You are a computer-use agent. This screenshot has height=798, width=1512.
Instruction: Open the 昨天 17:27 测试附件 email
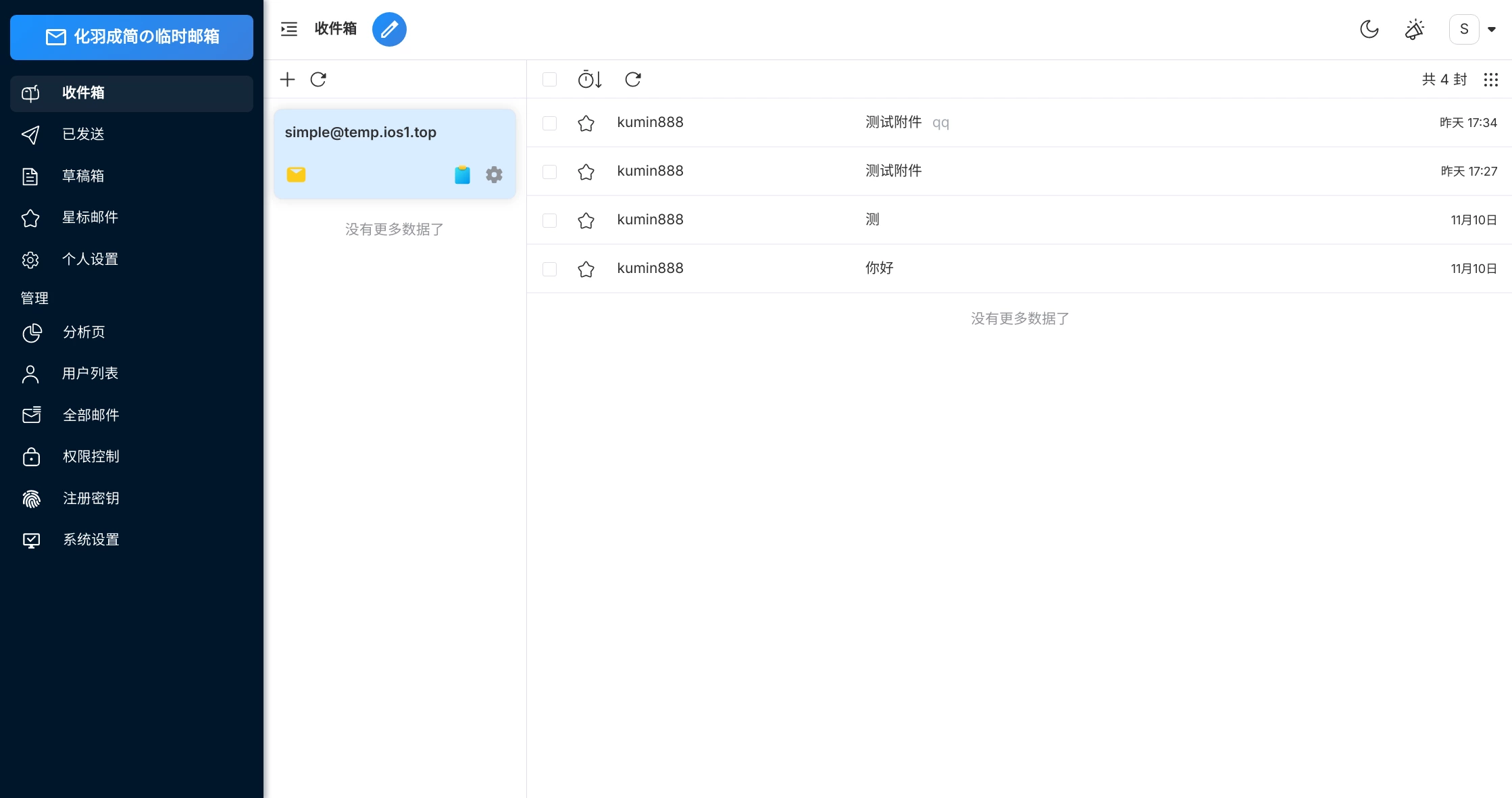[x=893, y=171]
